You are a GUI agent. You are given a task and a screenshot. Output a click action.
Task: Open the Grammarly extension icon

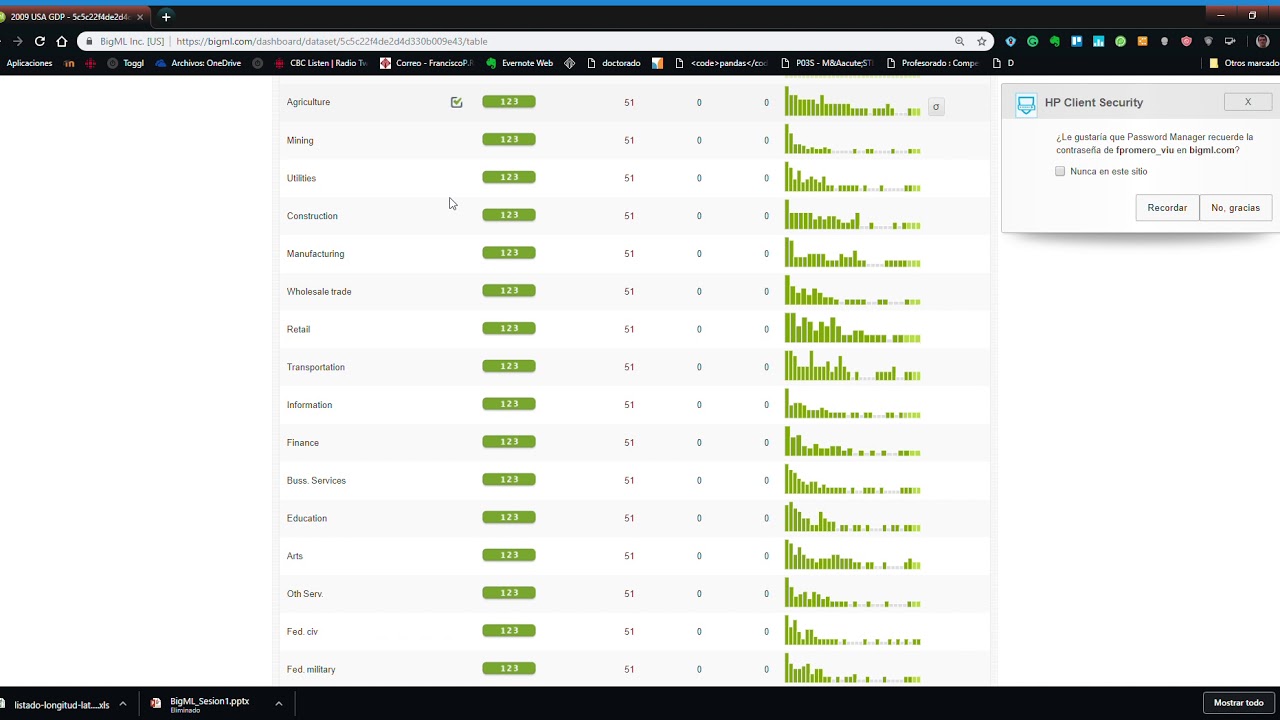1032,41
